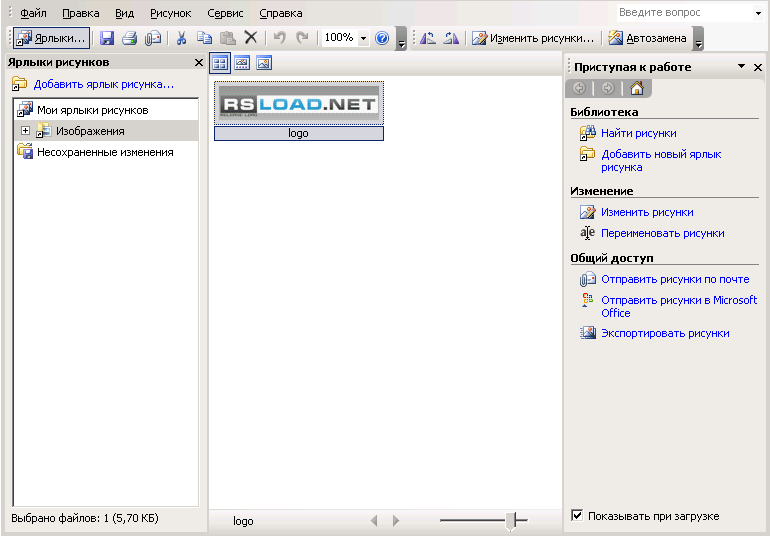Click the Office icon beside Отправить рисунки в Microsoft Office
The width and height of the screenshot is (770, 536).
pyautogui.click(x=587, y=299)
